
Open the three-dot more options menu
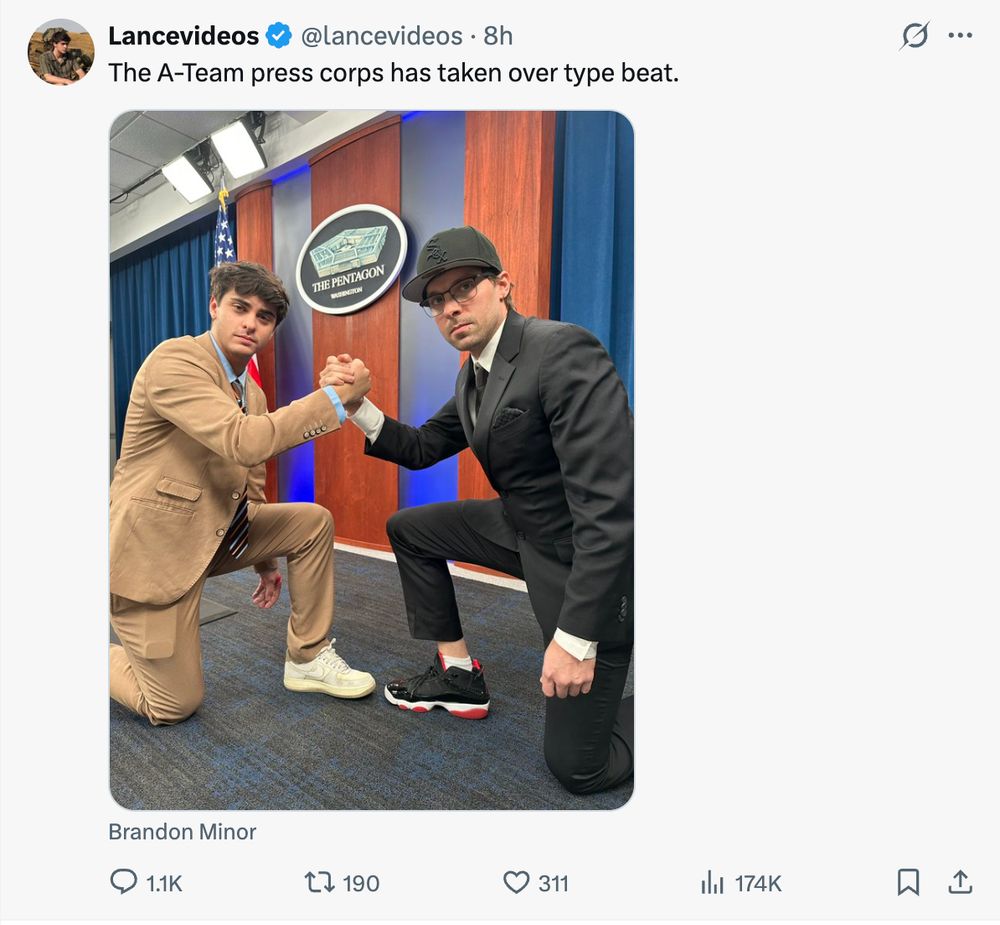click(x=960, y=36)
